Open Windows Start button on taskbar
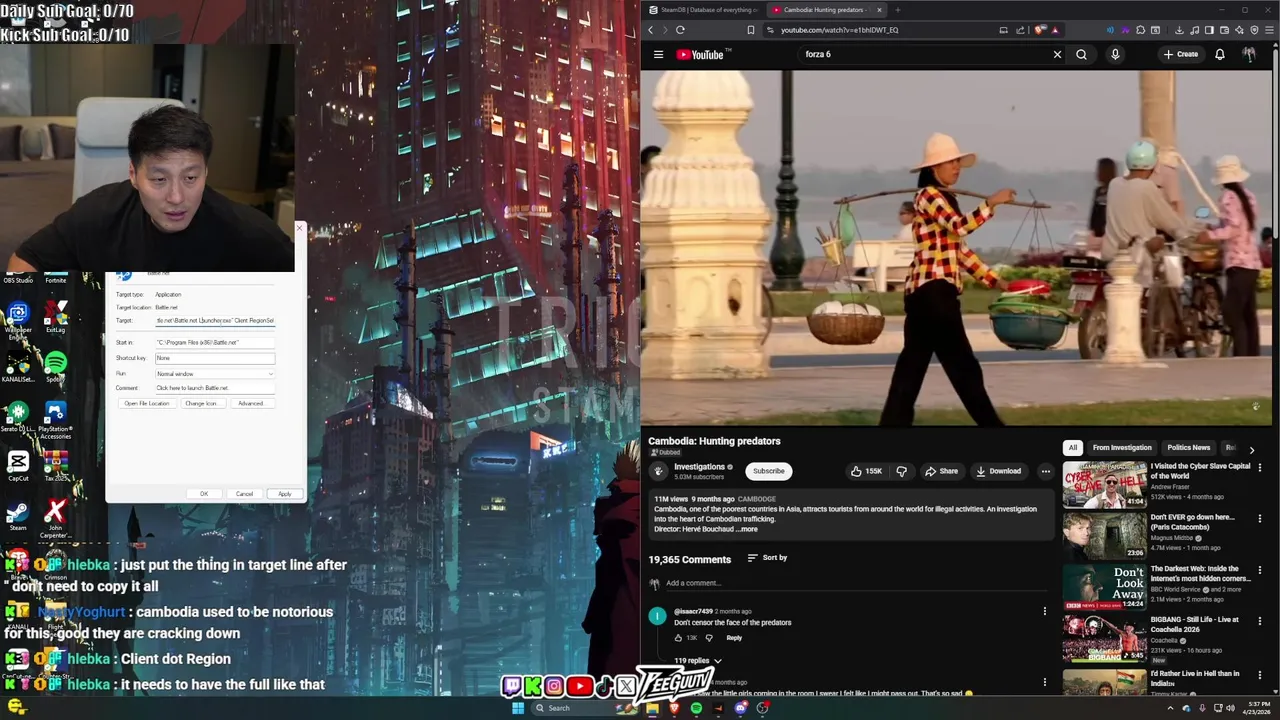 click(518, 708)
